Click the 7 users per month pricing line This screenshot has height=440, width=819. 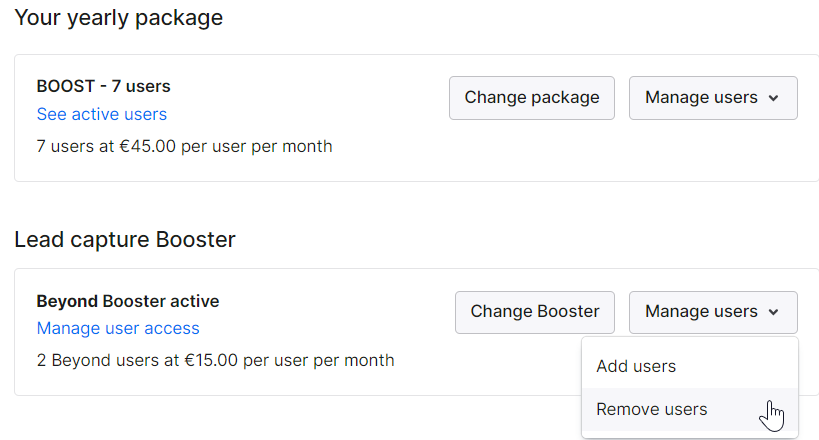[x=184, y=146]
